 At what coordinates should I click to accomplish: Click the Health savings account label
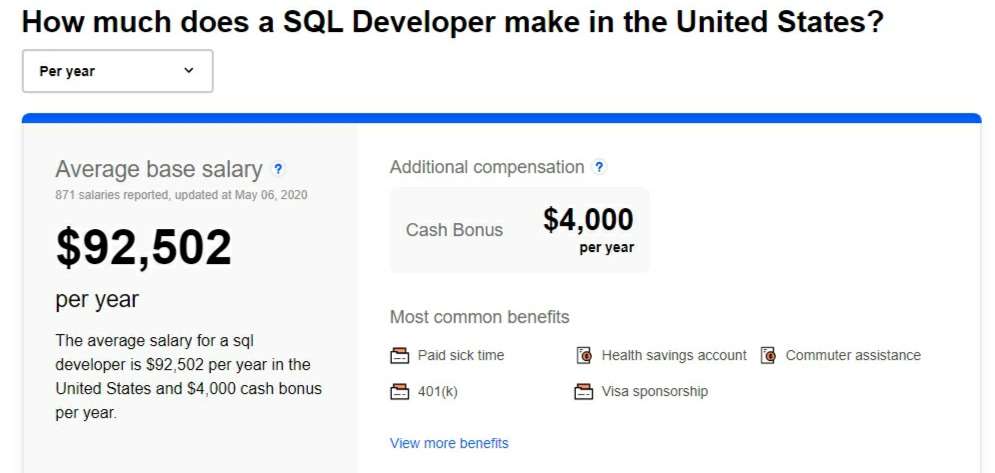click(x=674, y=356)
